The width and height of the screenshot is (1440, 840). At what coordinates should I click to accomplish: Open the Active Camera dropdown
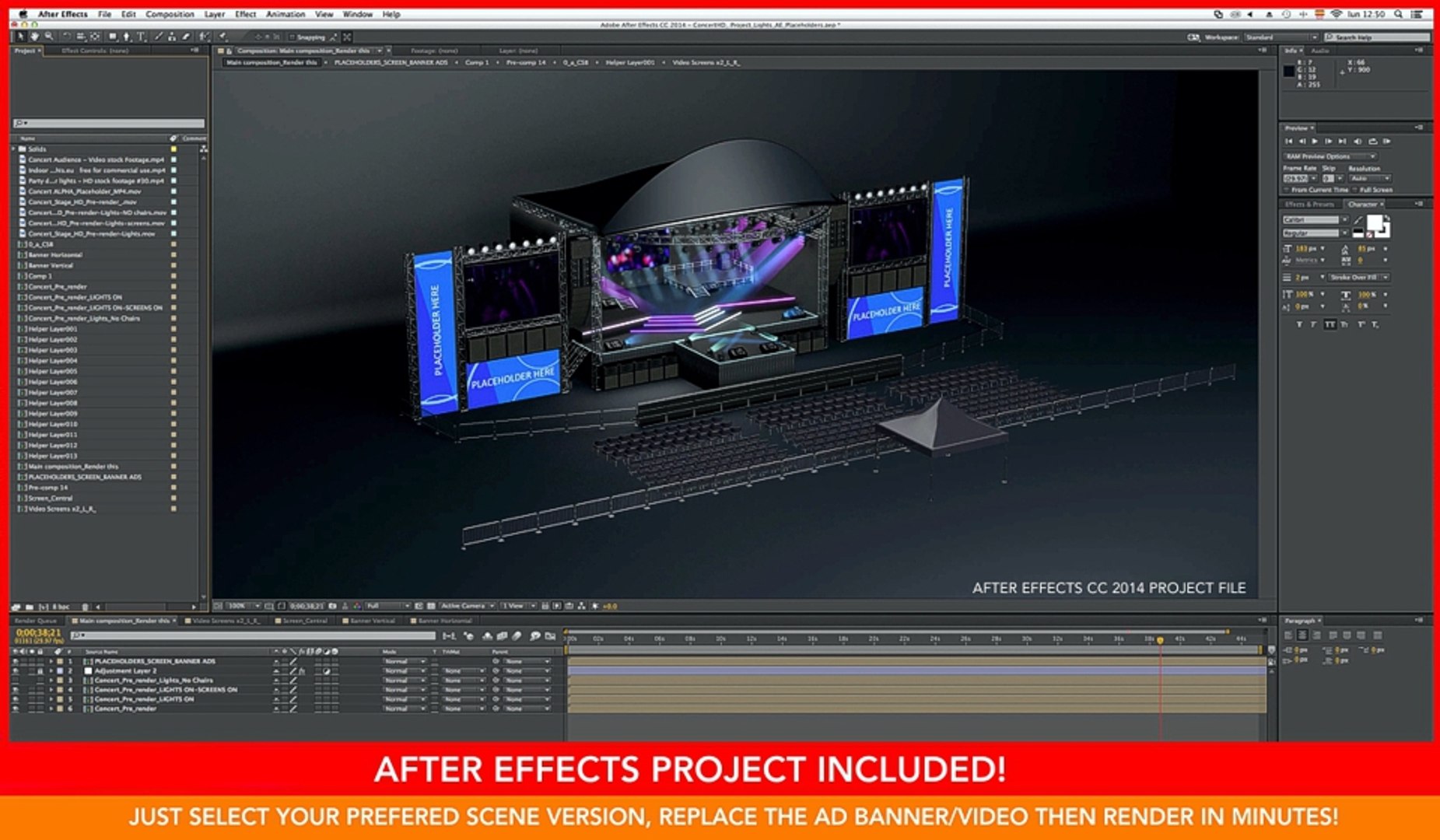tap(467, 606)
